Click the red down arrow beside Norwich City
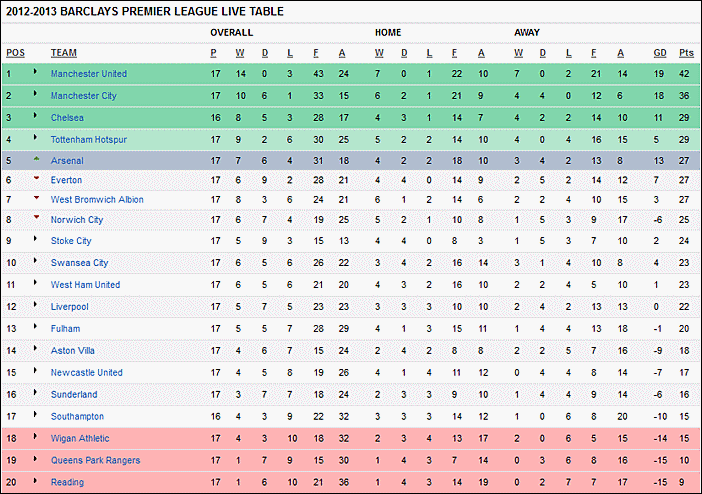 click(36, 217)
